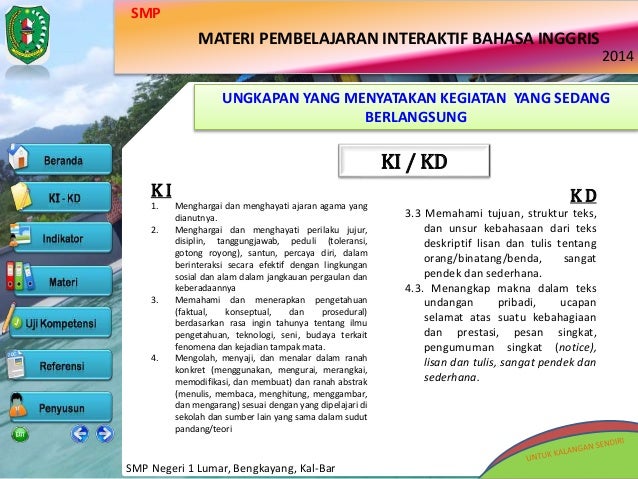Click the pencil checkmark icon beside Uji Kompetensi
Viewport: 638px width, 479px height.
pyautogui.click(x=10, y=319)
